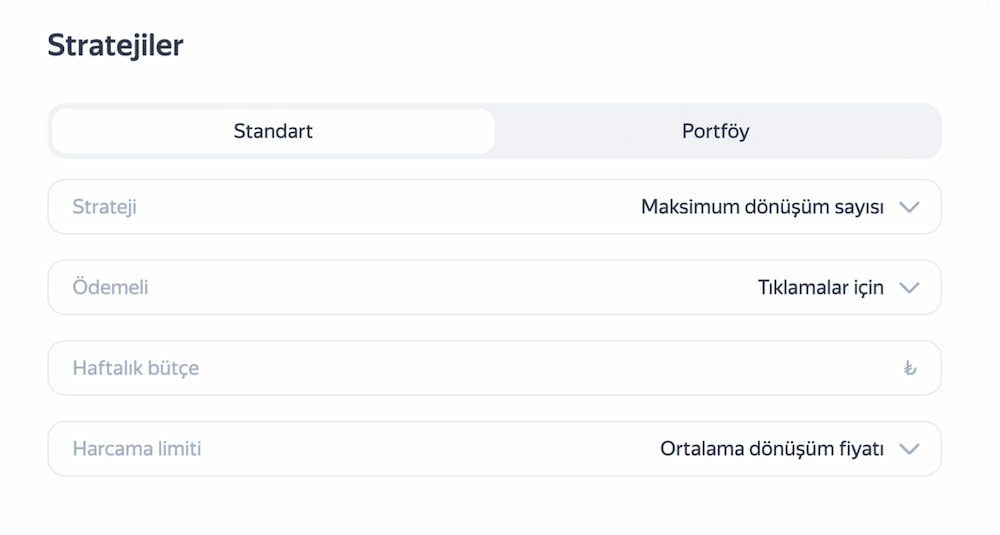1000x535 pixels.
Task: Switch to the Standart tab
Action: point(273,131)
